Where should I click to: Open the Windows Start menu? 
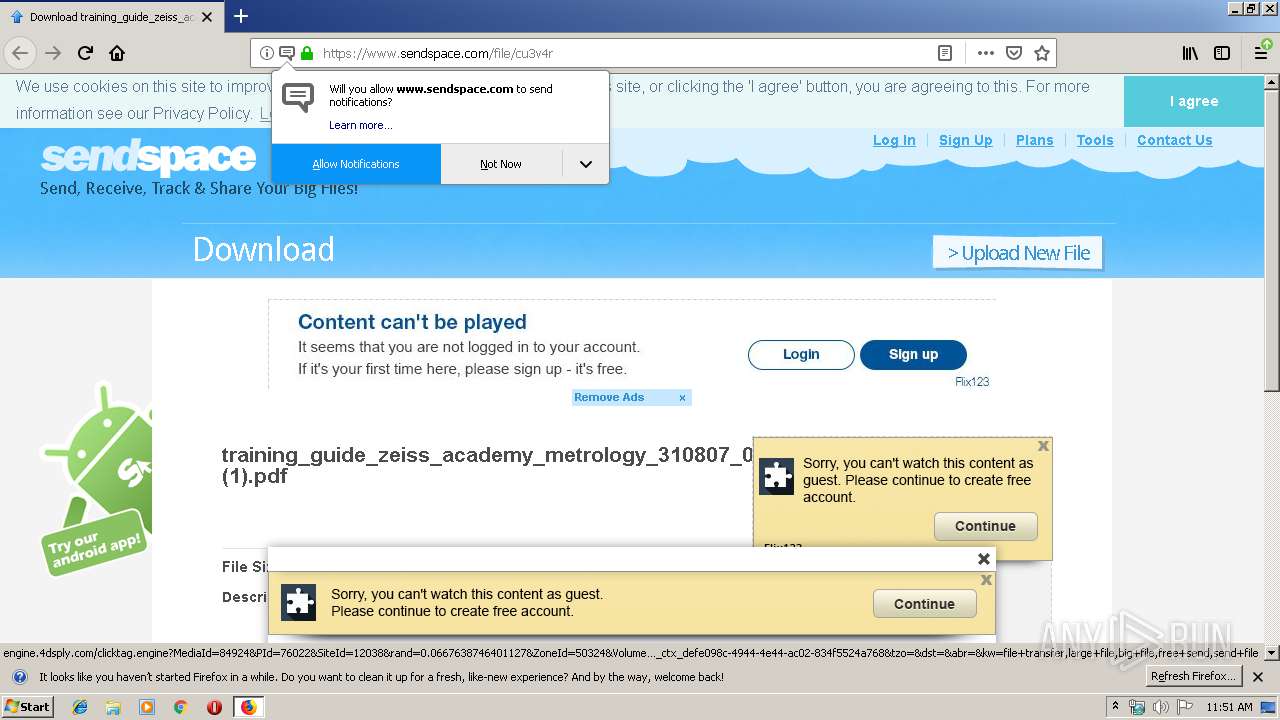[x=28, y=707]
